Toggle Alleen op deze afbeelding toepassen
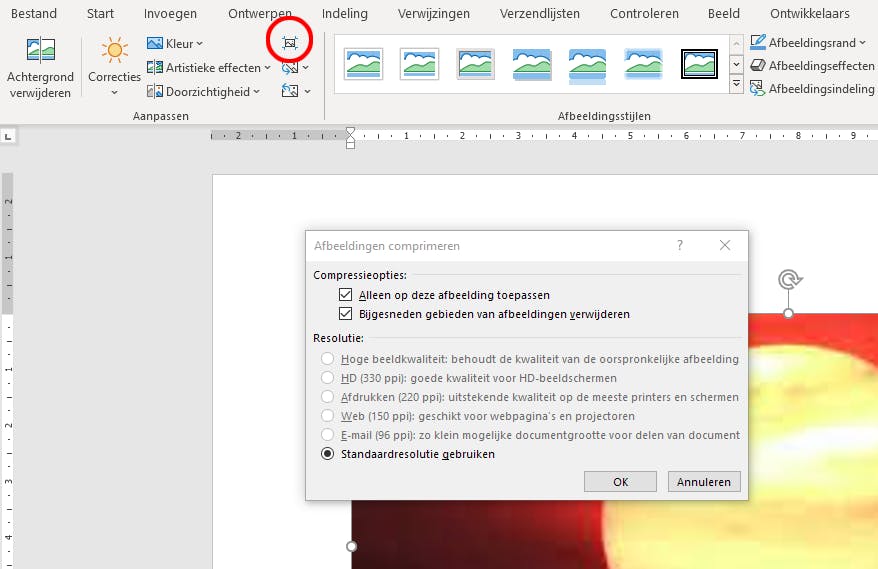Screen dimensions: 878x569 [x=345, y=295]
